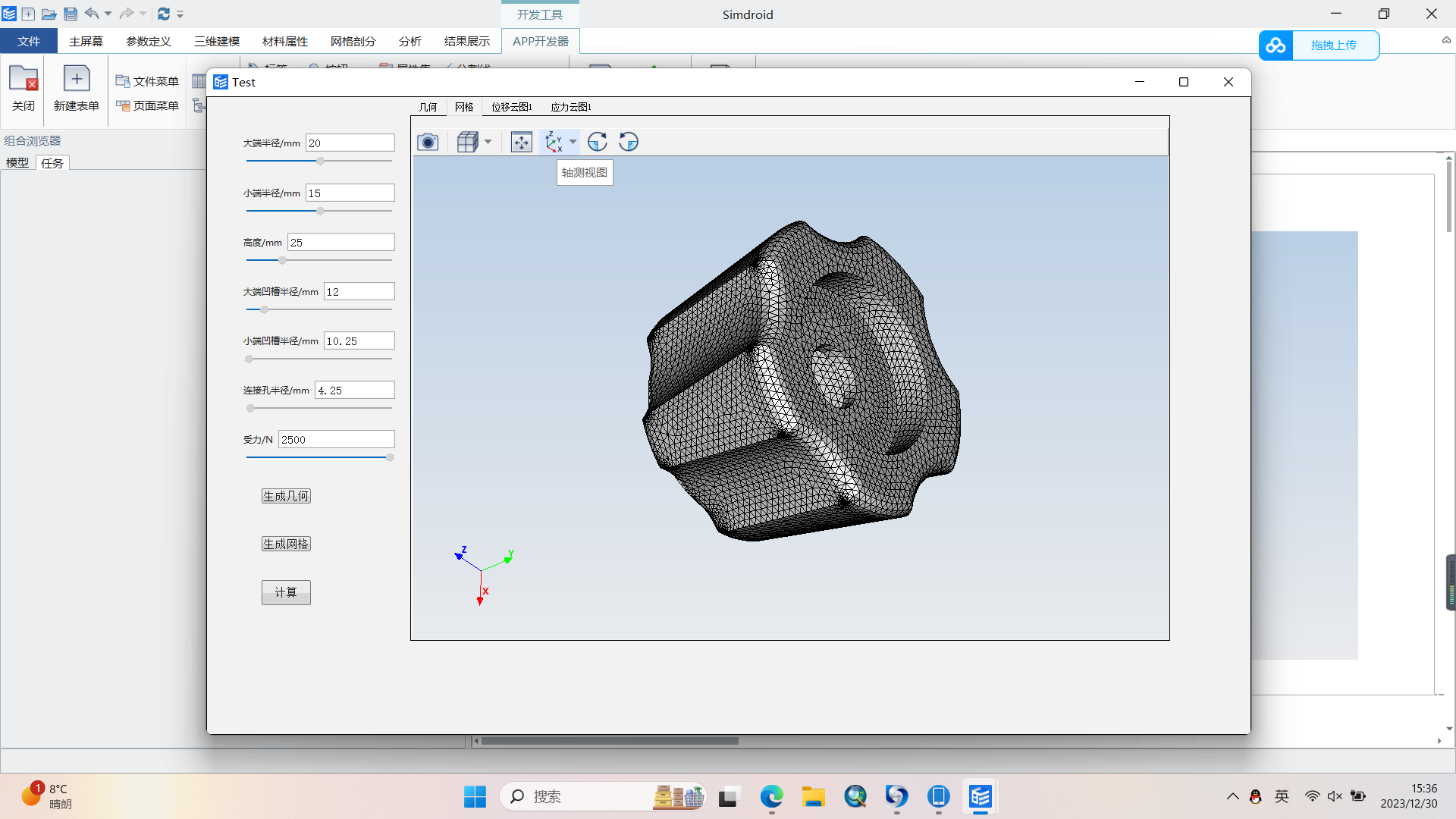Screen dimensions: 1456x819
Task: Select the APP开发器 ribbon tab
Action: [x=541, y=41]
